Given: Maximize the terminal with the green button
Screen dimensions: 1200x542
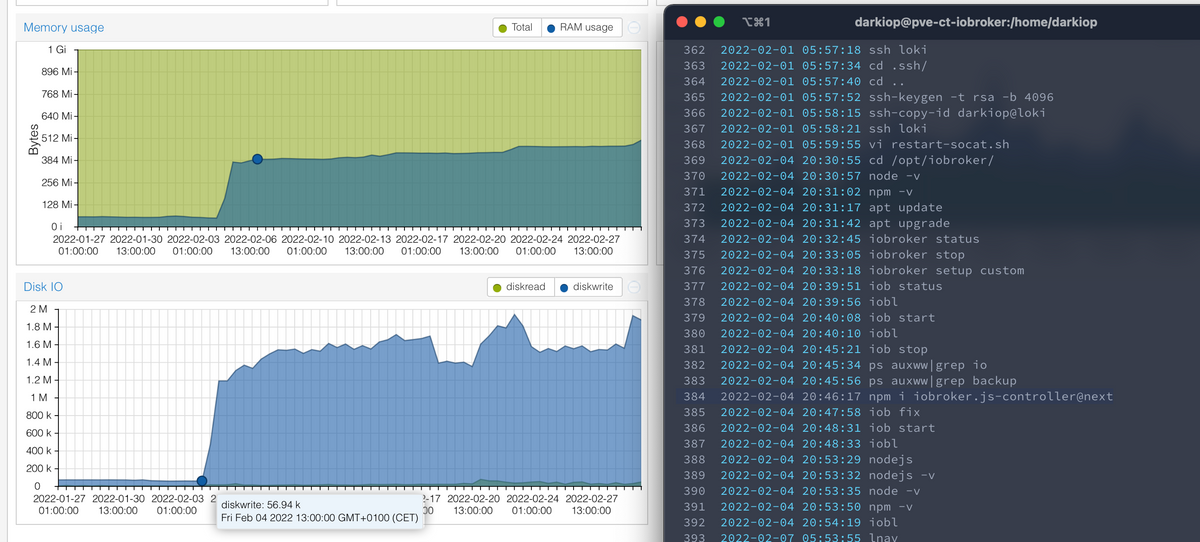Looking at the screenshot, I should coord(721,21).
